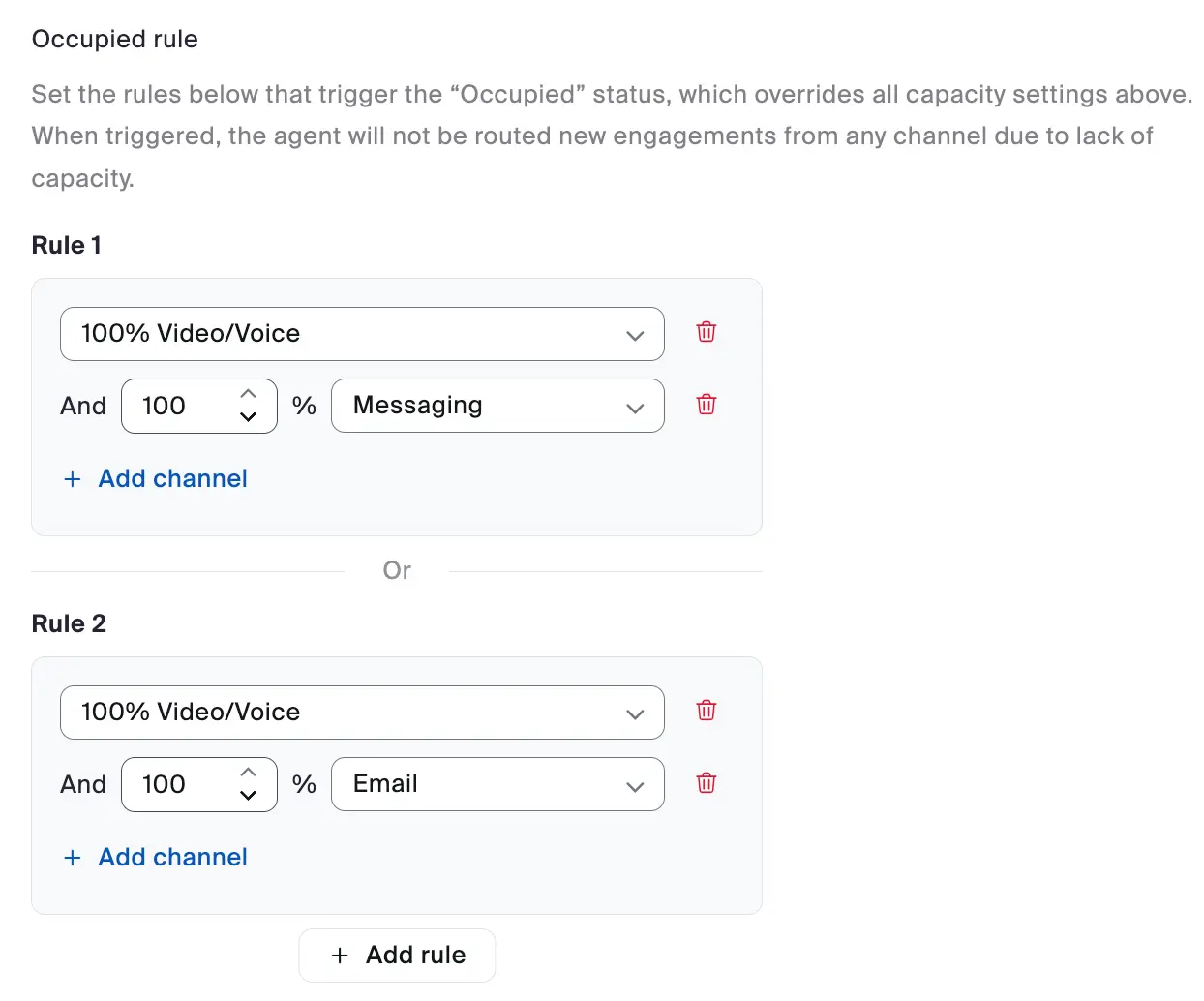The width and height of the screenshot is (1204, 1001).
Task: Delete the Email condition in Rule 2
Action: (707, 783)
